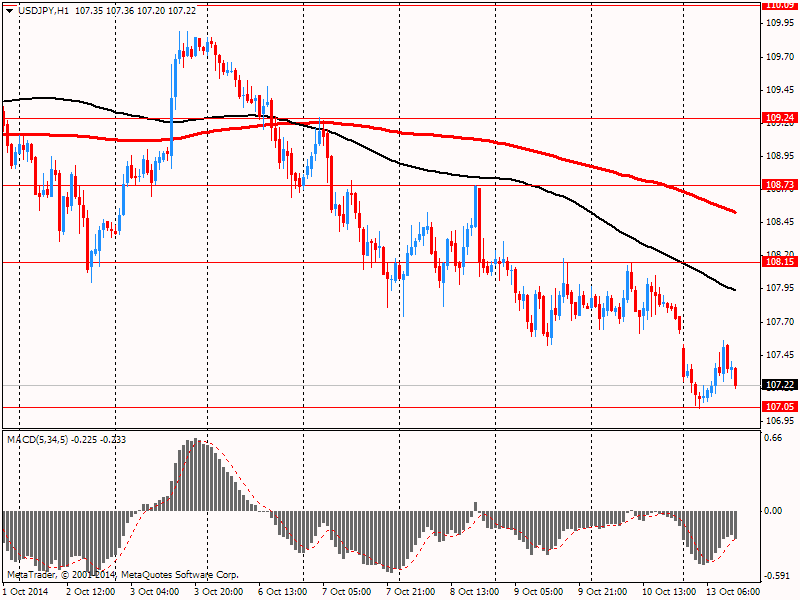Select the red 110.09 price level label
This screenshot has height=600, width=800.
[779, 6]
